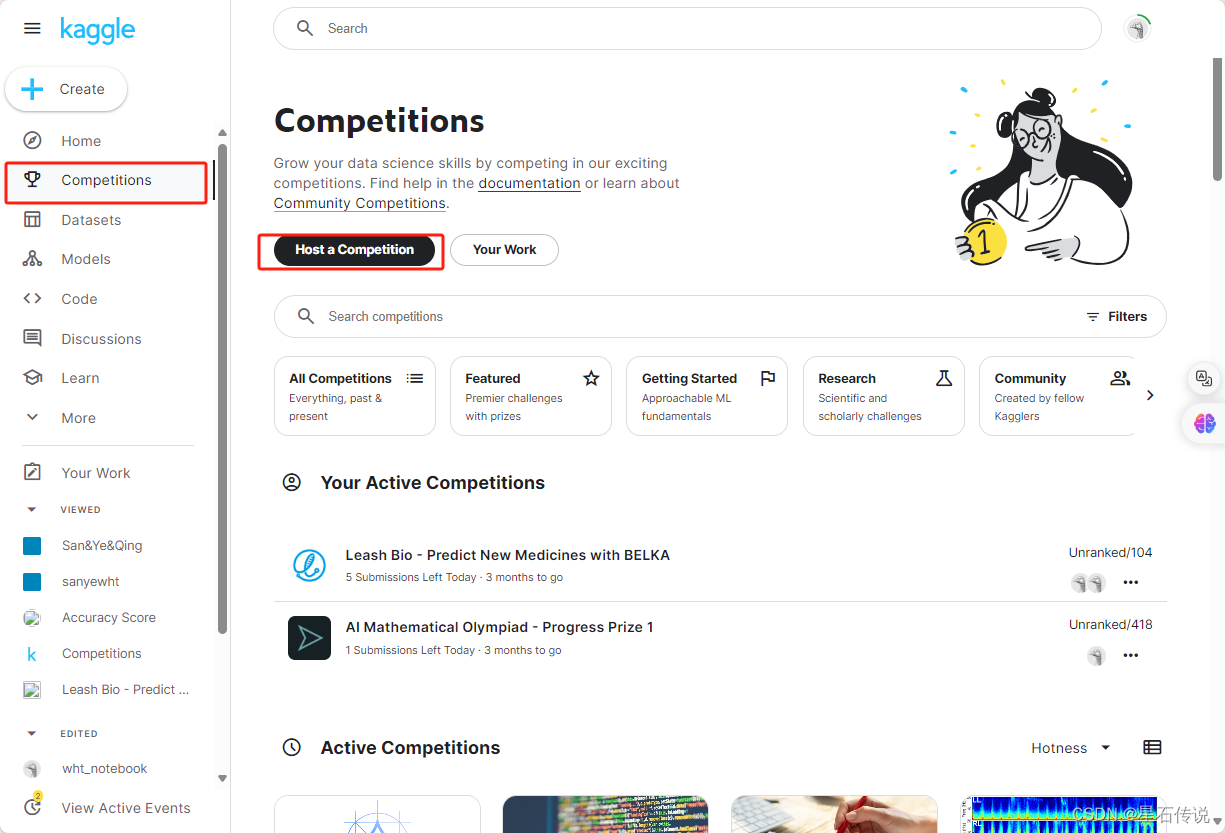
Task: Collapse the EDITED section
Action: (x=31, y=733)
